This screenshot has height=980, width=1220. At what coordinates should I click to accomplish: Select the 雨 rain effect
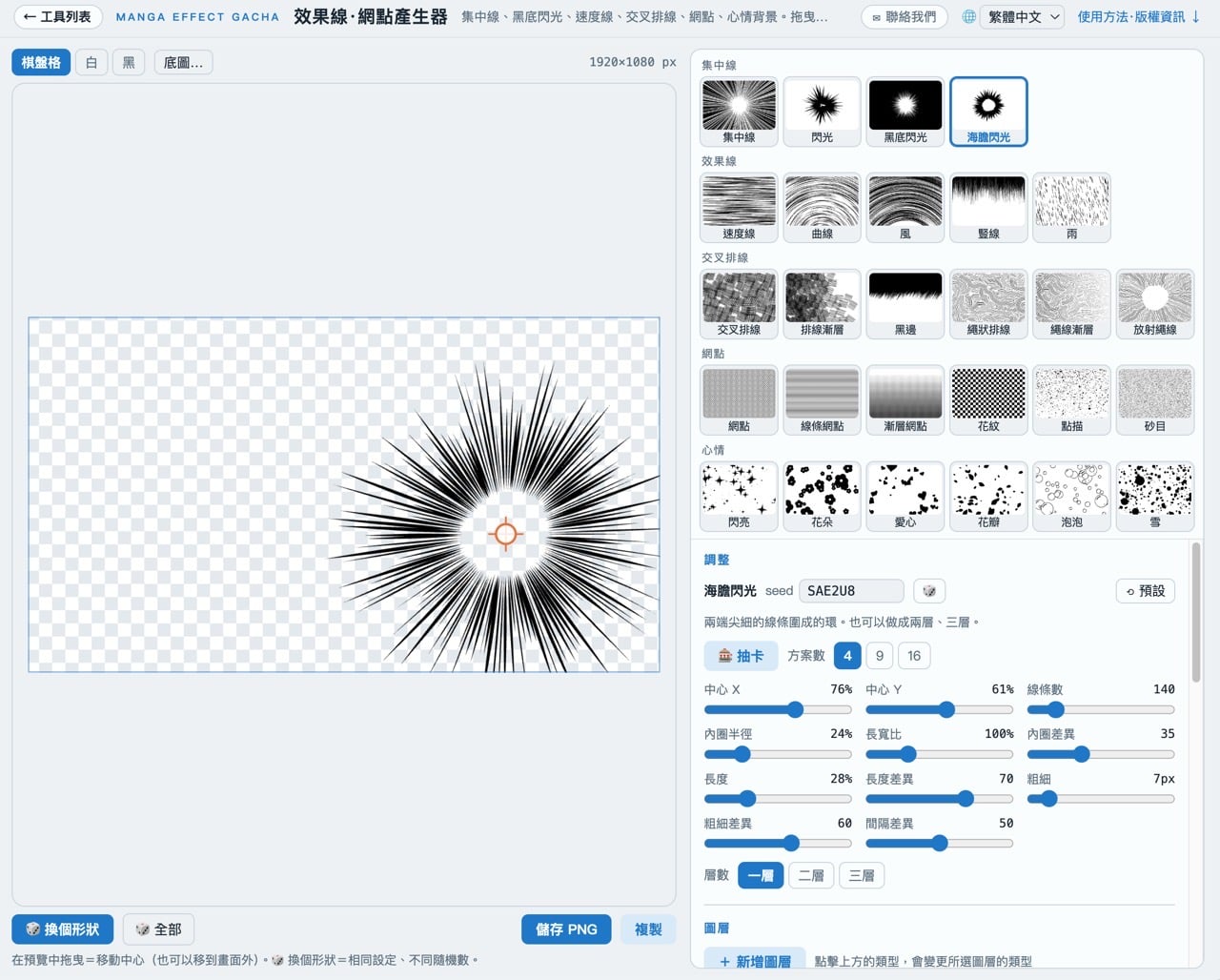pyautogui.click(x=1071, y=208)
